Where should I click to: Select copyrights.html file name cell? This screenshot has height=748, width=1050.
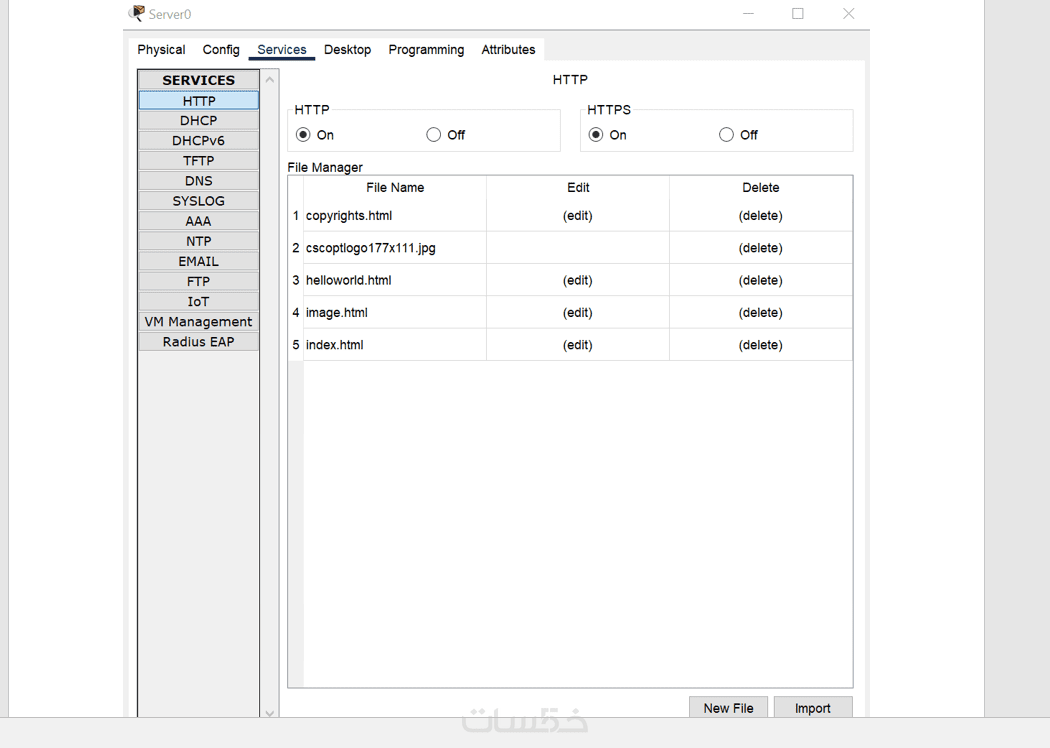[x=394, y=216]
